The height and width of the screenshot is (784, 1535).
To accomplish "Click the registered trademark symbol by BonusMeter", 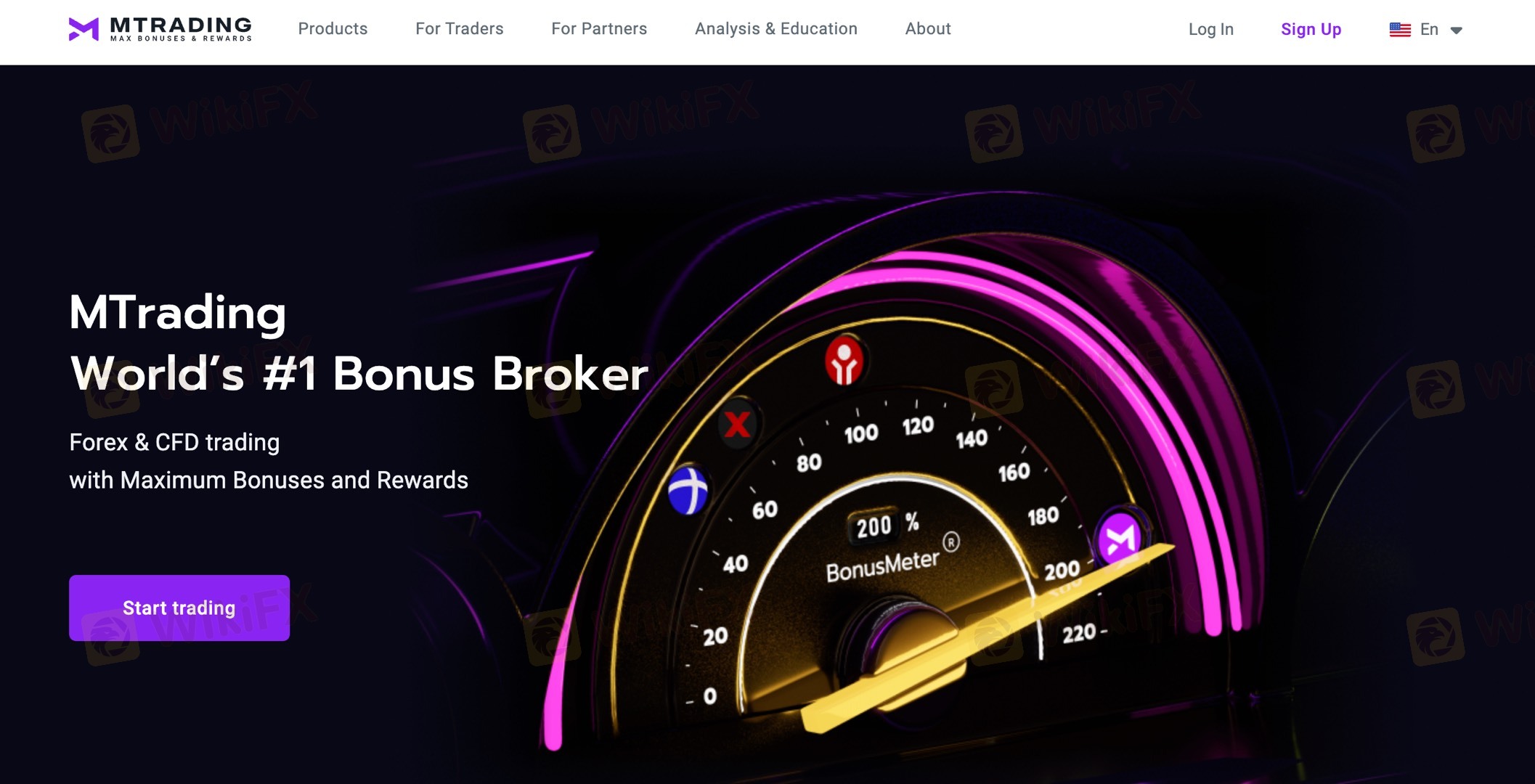I will (951, 542).
